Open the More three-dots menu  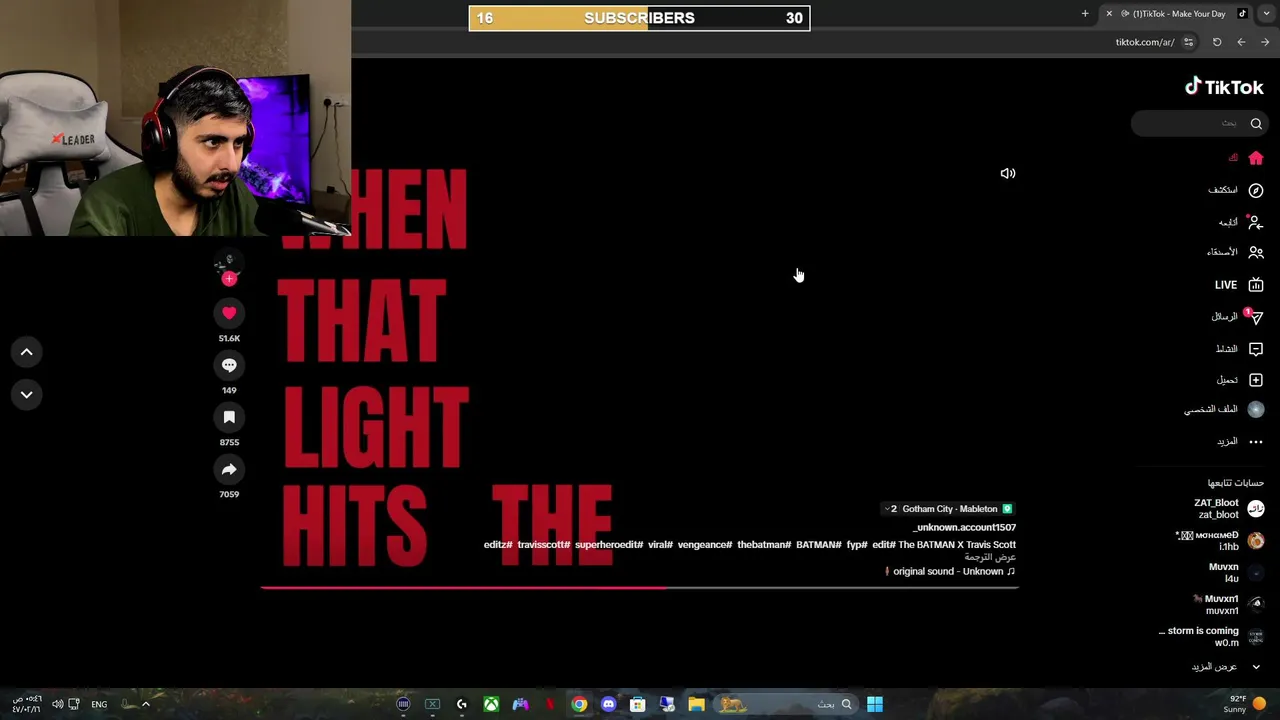point(1241,441)
